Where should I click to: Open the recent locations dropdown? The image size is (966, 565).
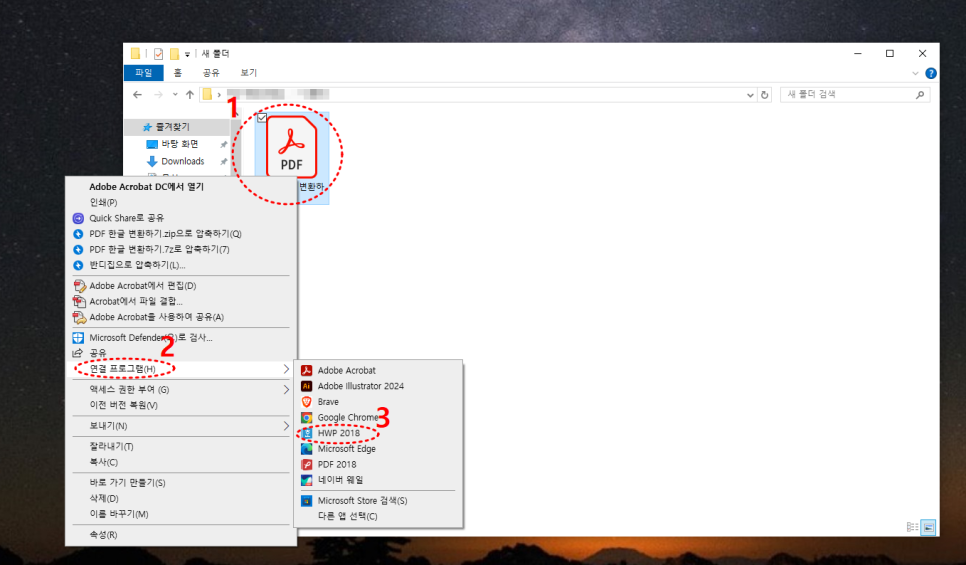click(175, 94)
